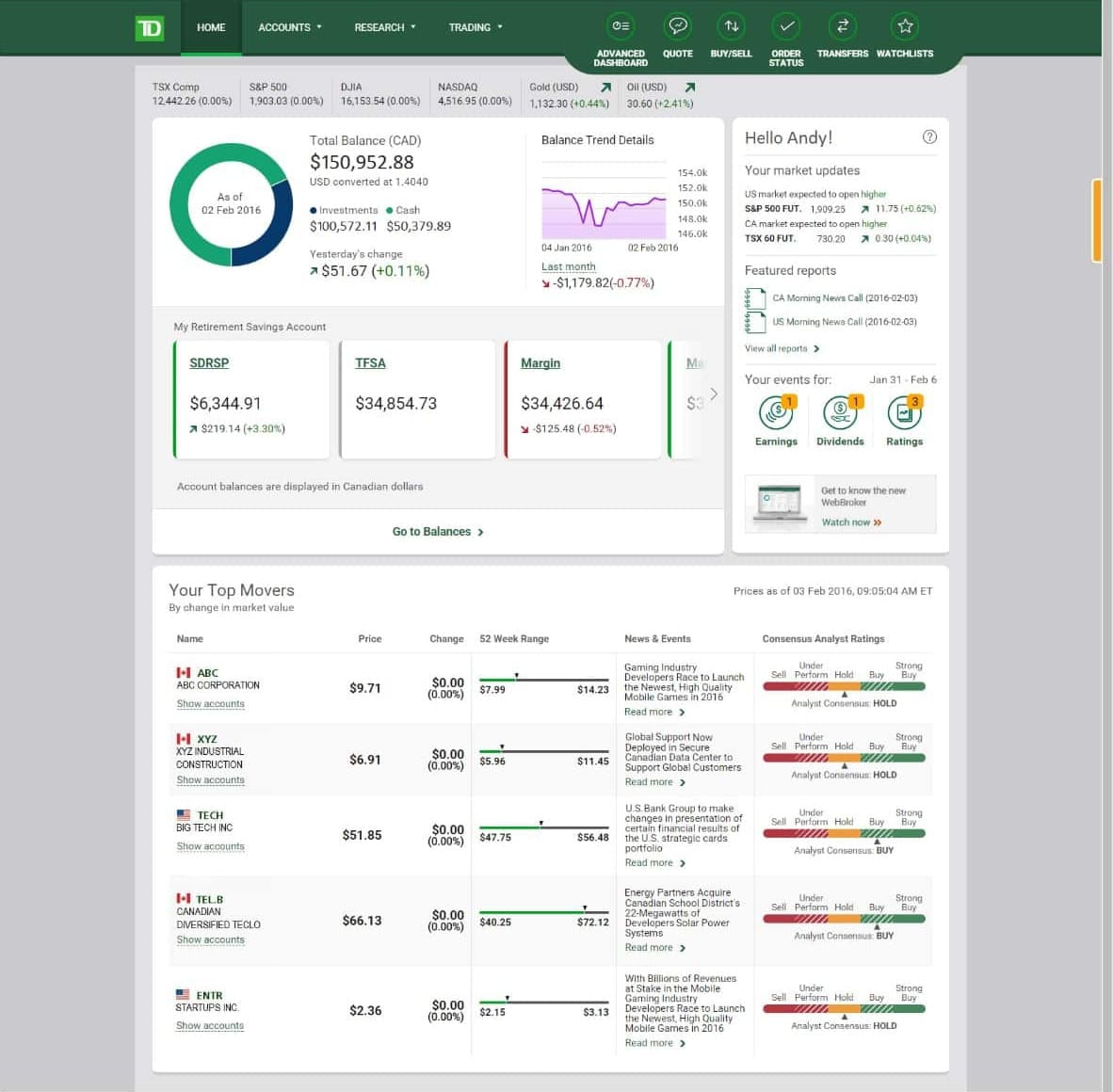The height and width of the screenshot is (1092, 1113).
Task: Click the WebBroker laptop thumbnail
Action: [x=780, y=505]
